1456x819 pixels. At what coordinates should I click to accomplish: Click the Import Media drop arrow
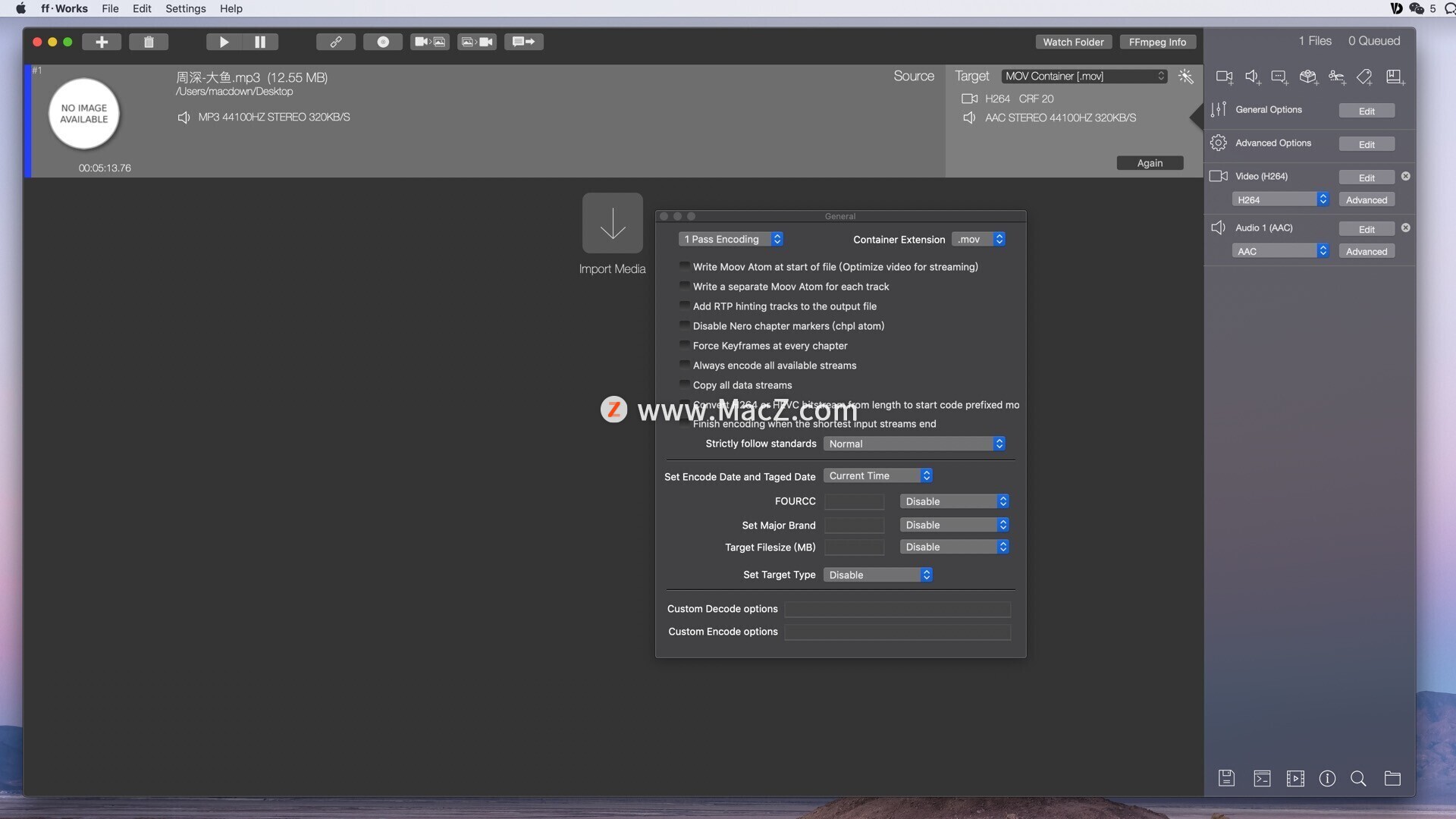tap(613, 223)
